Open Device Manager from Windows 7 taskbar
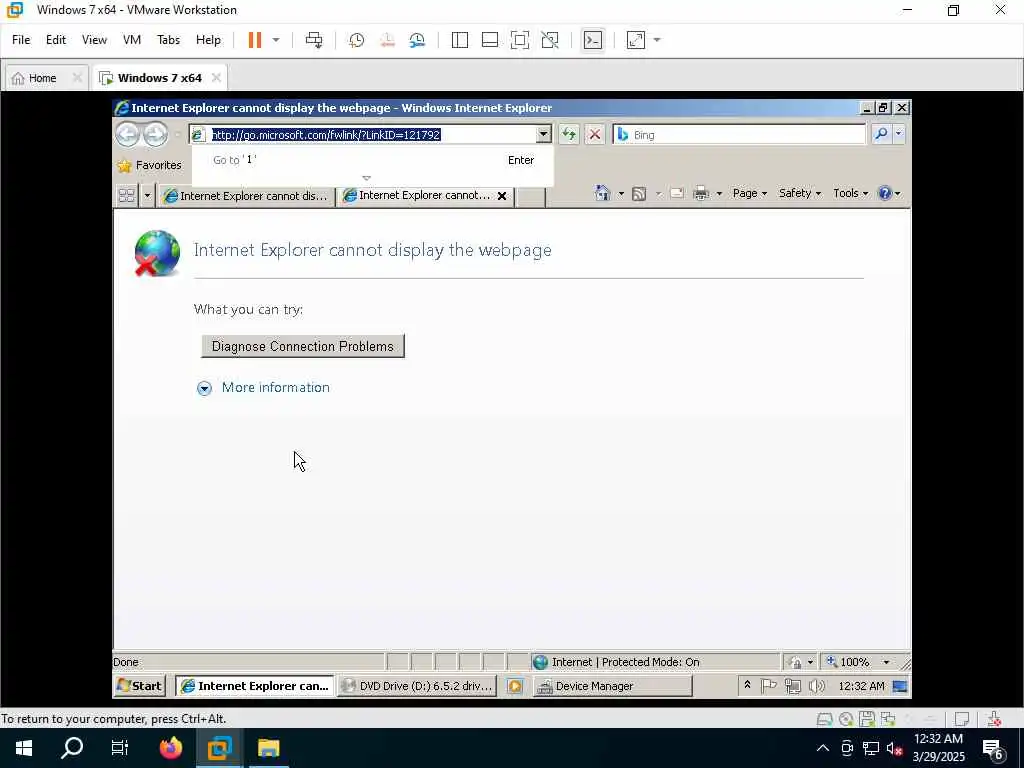Image resolution: width=1024 pixels, height=768 pixels. [x=613, y=686]
